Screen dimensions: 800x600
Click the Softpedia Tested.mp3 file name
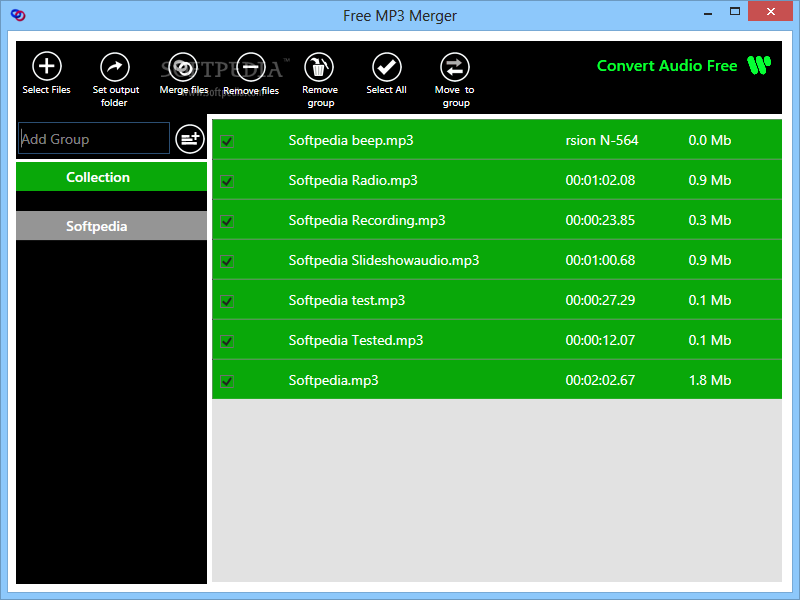point(356,340)
